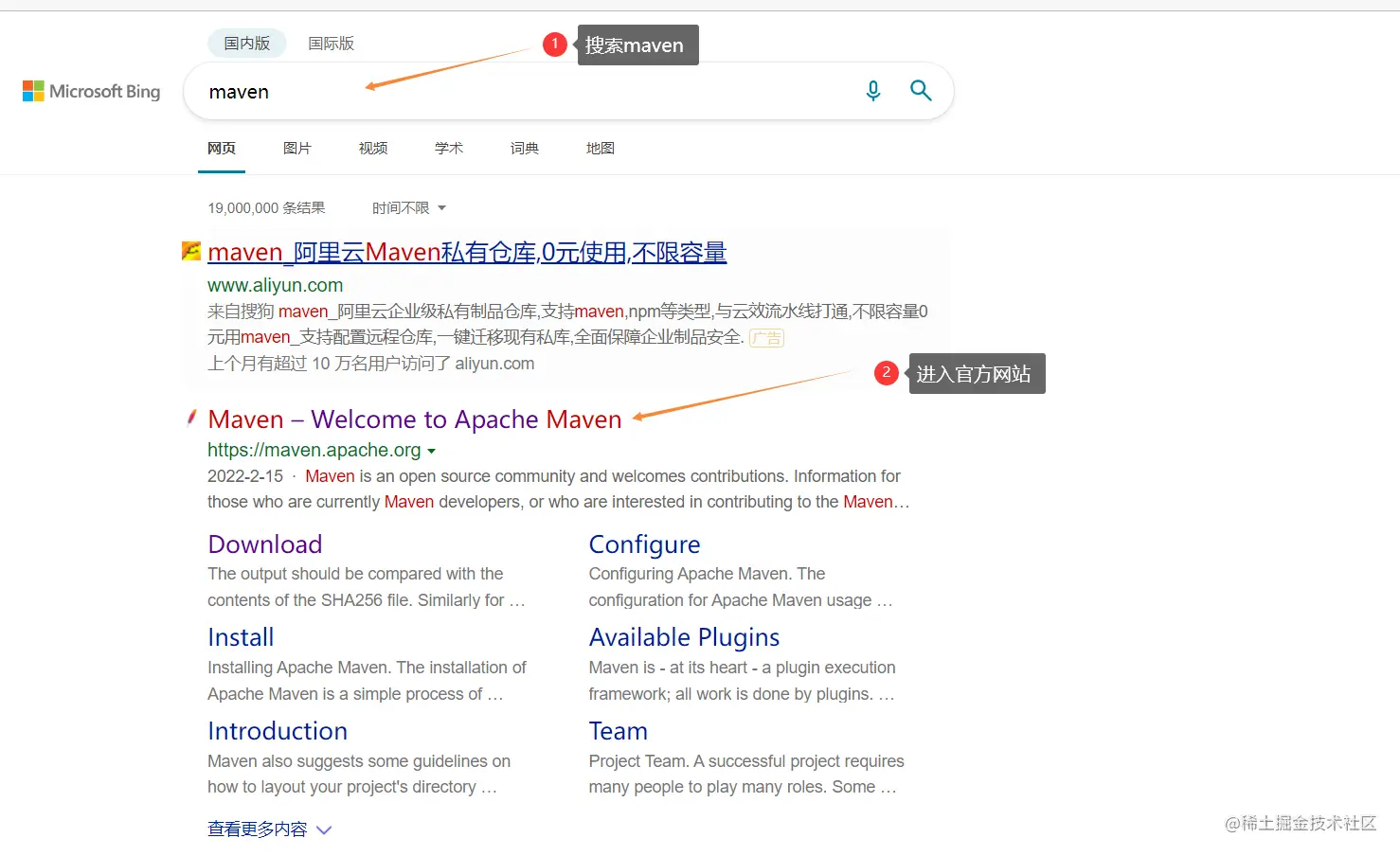Open the Aliyun Maven 私有仓库 ad link
This screenshot has height=856, width=1400.
click(x=467, y=253)
